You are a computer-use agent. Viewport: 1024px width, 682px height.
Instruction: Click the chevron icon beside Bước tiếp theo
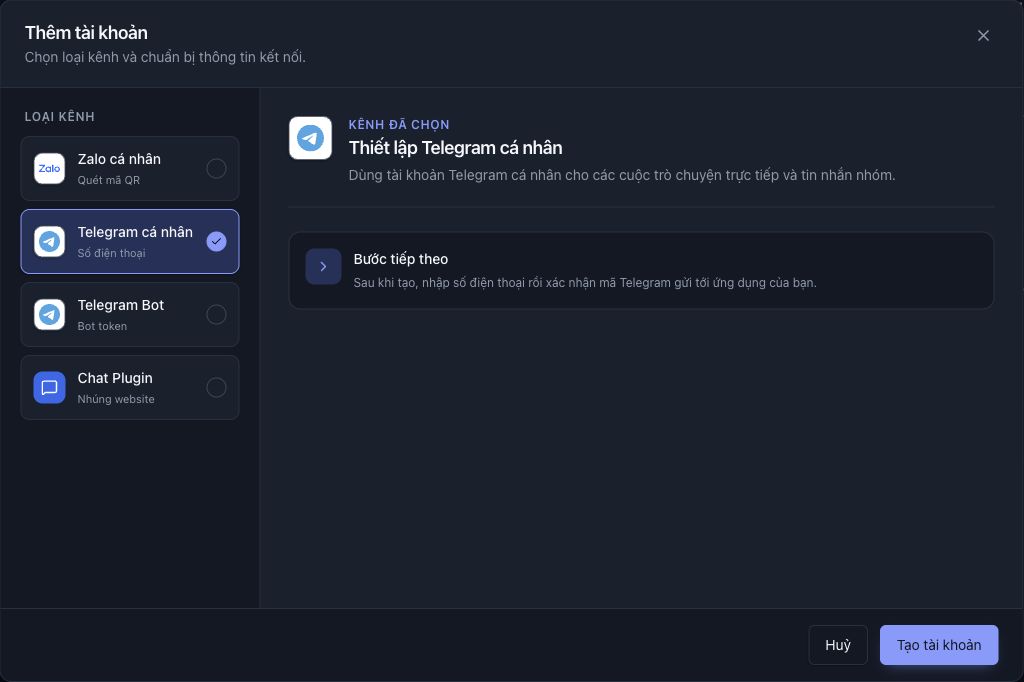[x=323, y=267]
